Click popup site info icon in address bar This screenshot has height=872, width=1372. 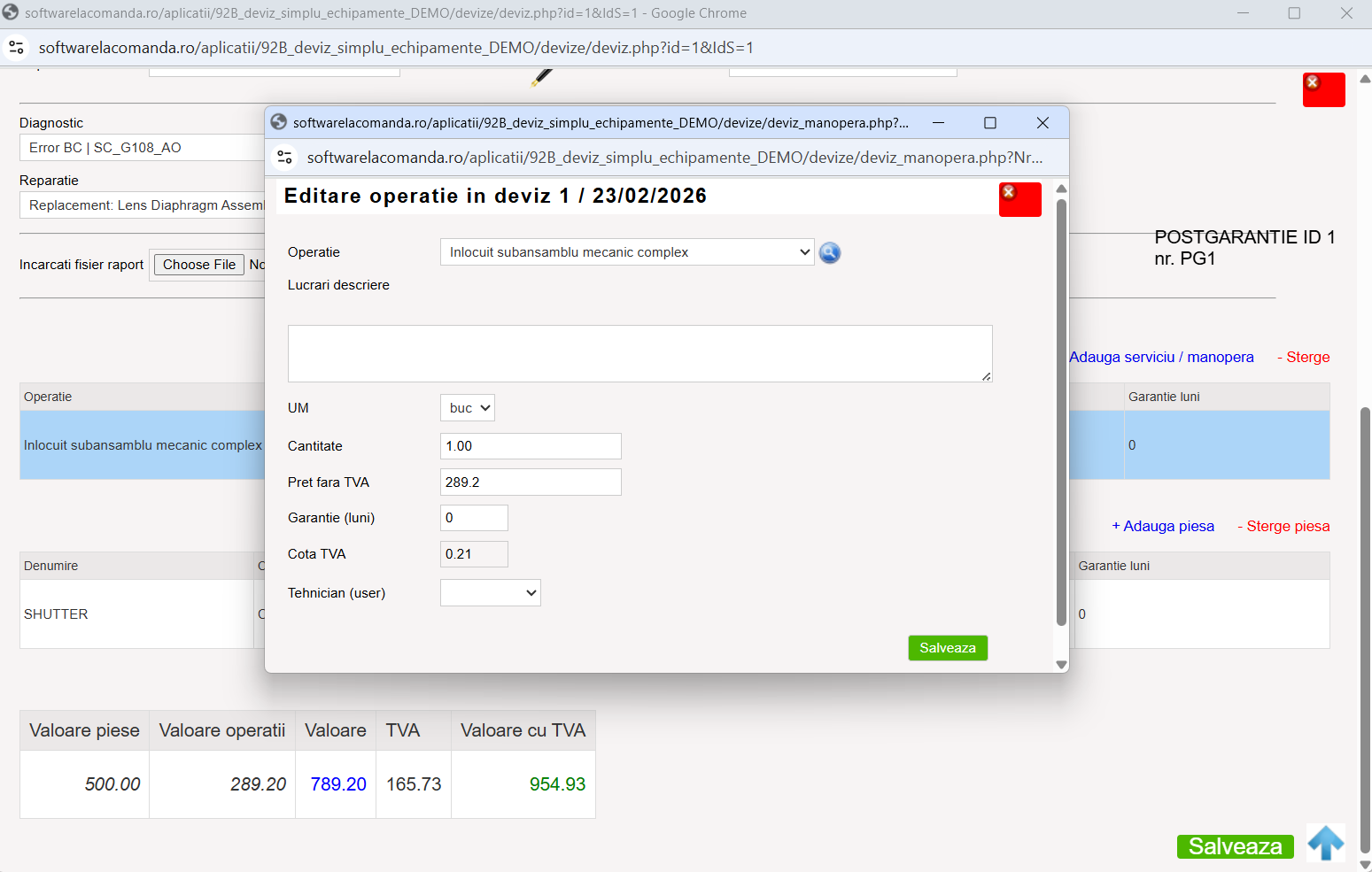[x=285, y=158]
